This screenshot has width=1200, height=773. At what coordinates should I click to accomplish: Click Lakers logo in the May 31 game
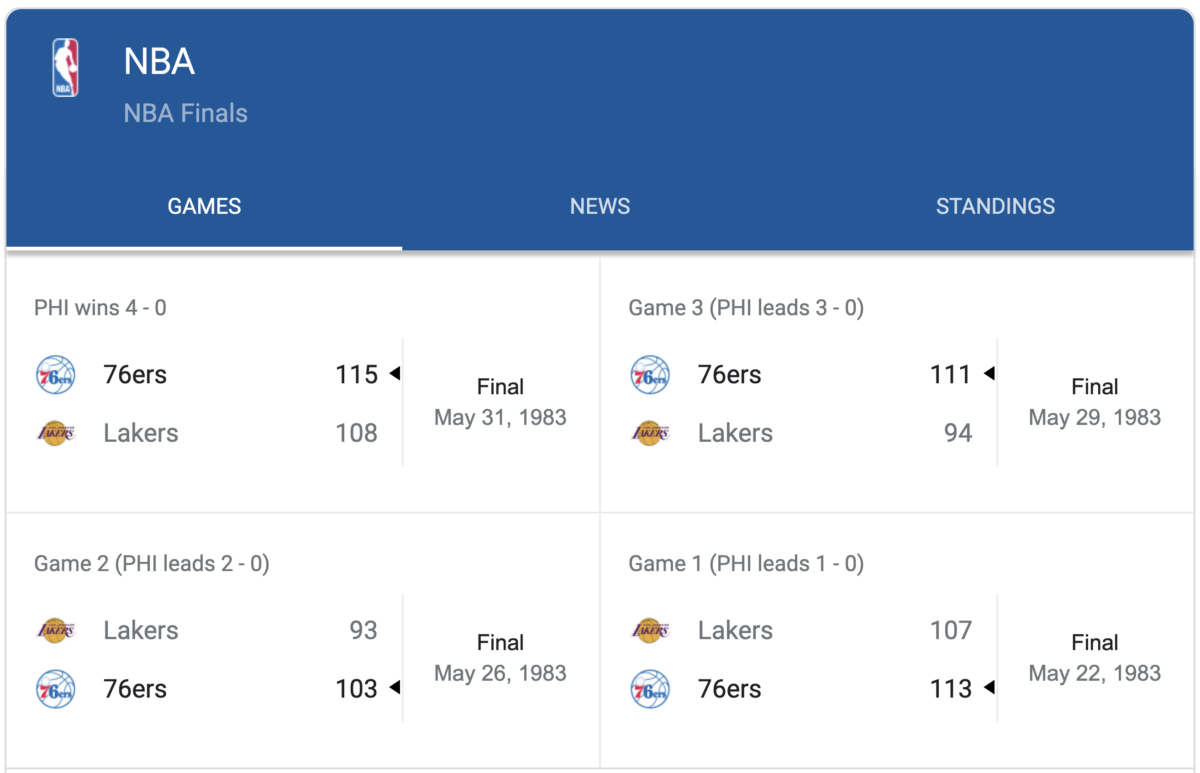tap(56, 433)
